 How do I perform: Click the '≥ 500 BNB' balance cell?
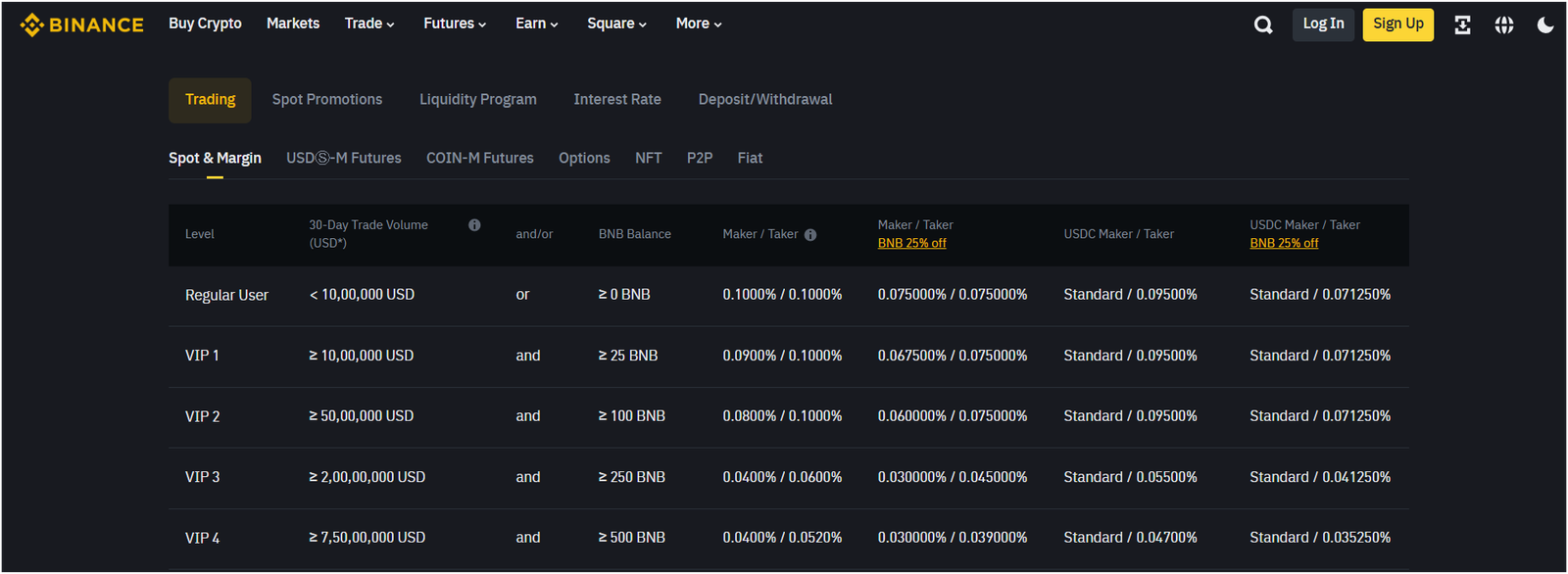[632, 538]
